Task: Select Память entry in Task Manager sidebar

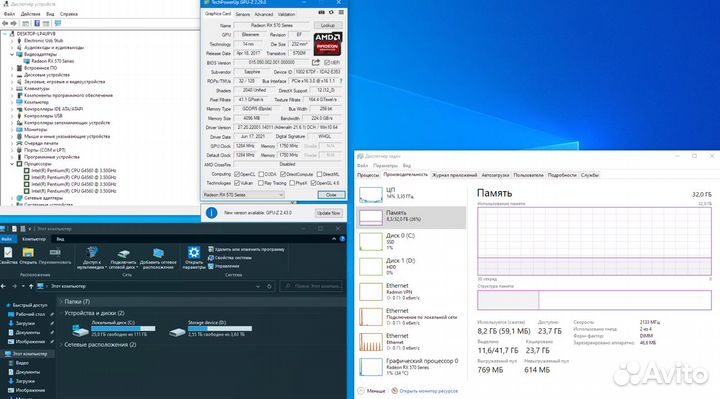Action: click(x=411, y=217)
